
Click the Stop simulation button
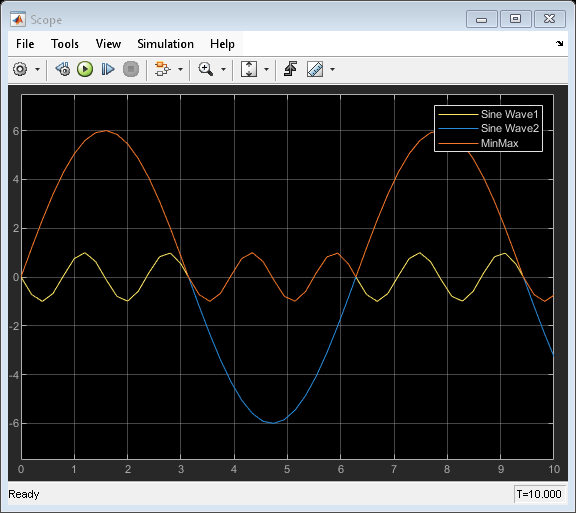(x=131, y=69)
